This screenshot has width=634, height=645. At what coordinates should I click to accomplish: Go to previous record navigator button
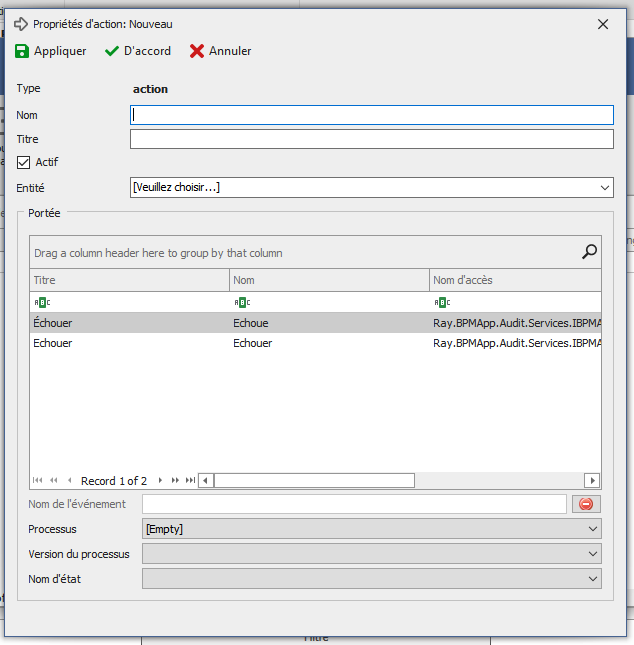(x=70, y=480)
